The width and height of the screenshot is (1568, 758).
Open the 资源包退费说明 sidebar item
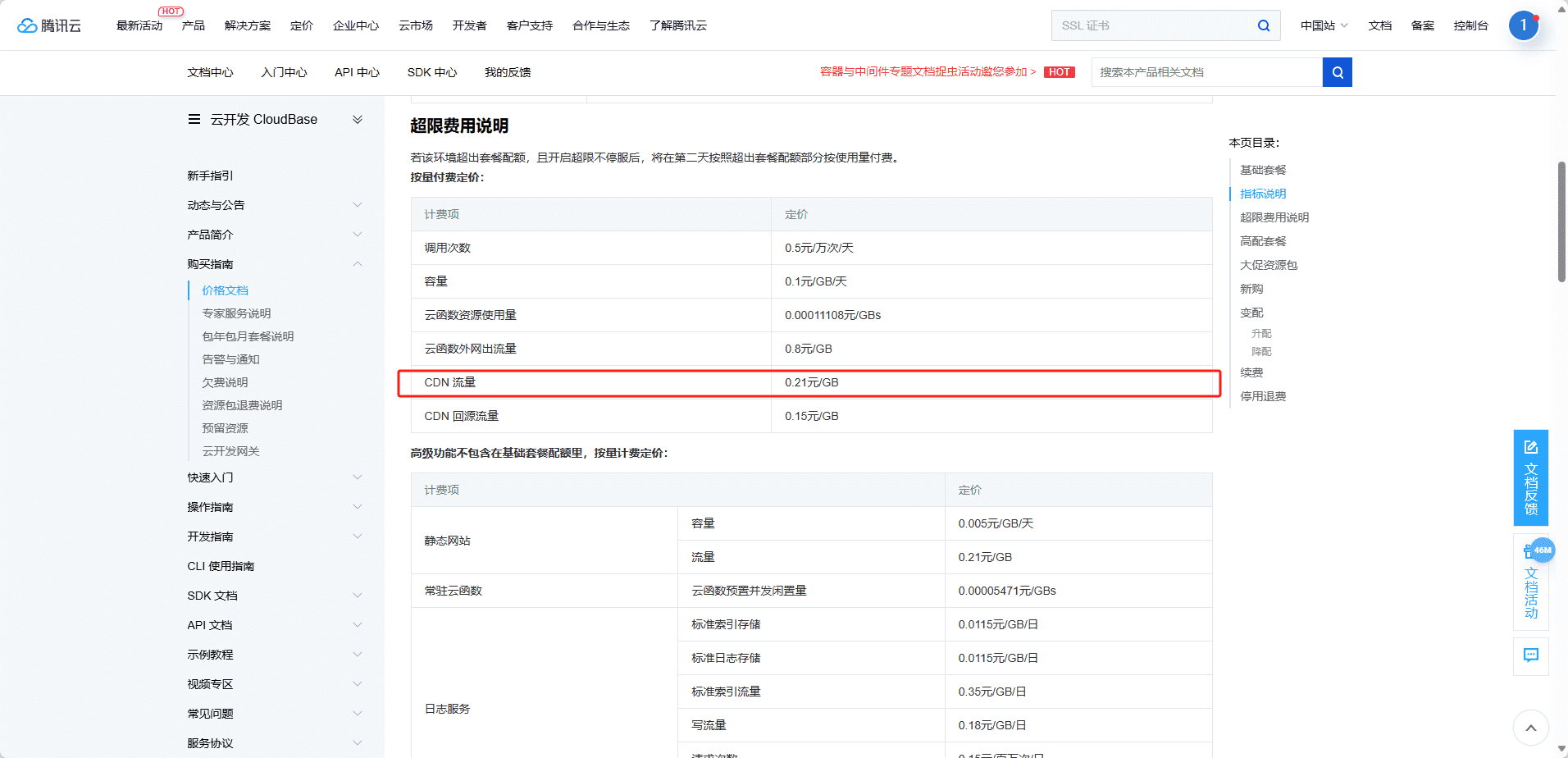[x=242, y=405]
